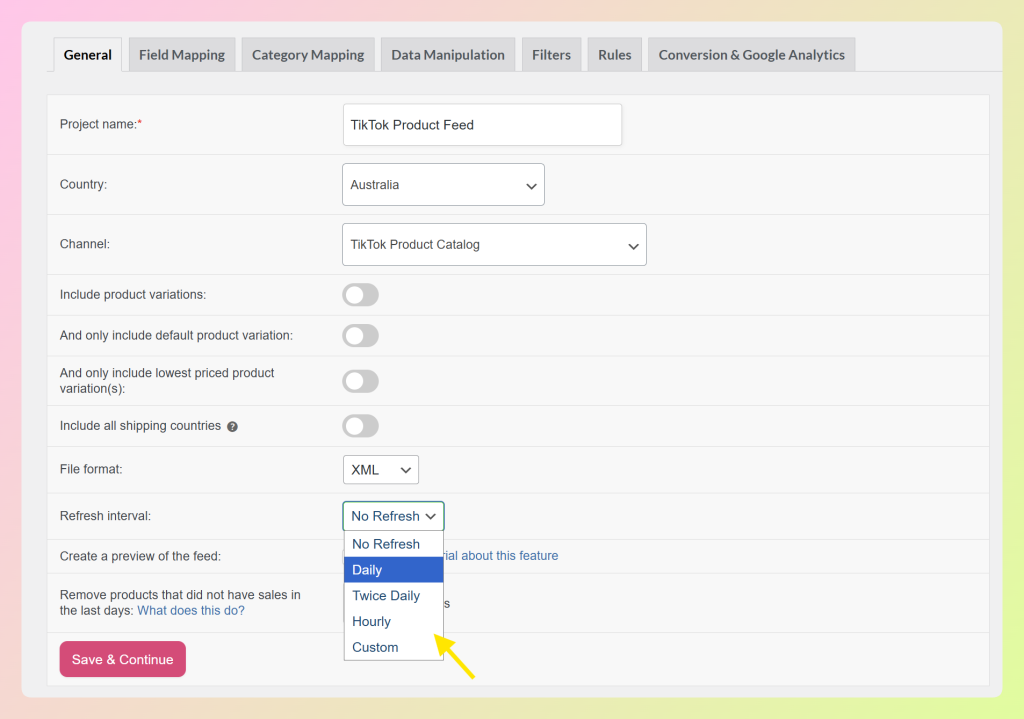The image size is (1024, 719).
Task: Open the Category Mapping tab
Action: click(307, 54)
